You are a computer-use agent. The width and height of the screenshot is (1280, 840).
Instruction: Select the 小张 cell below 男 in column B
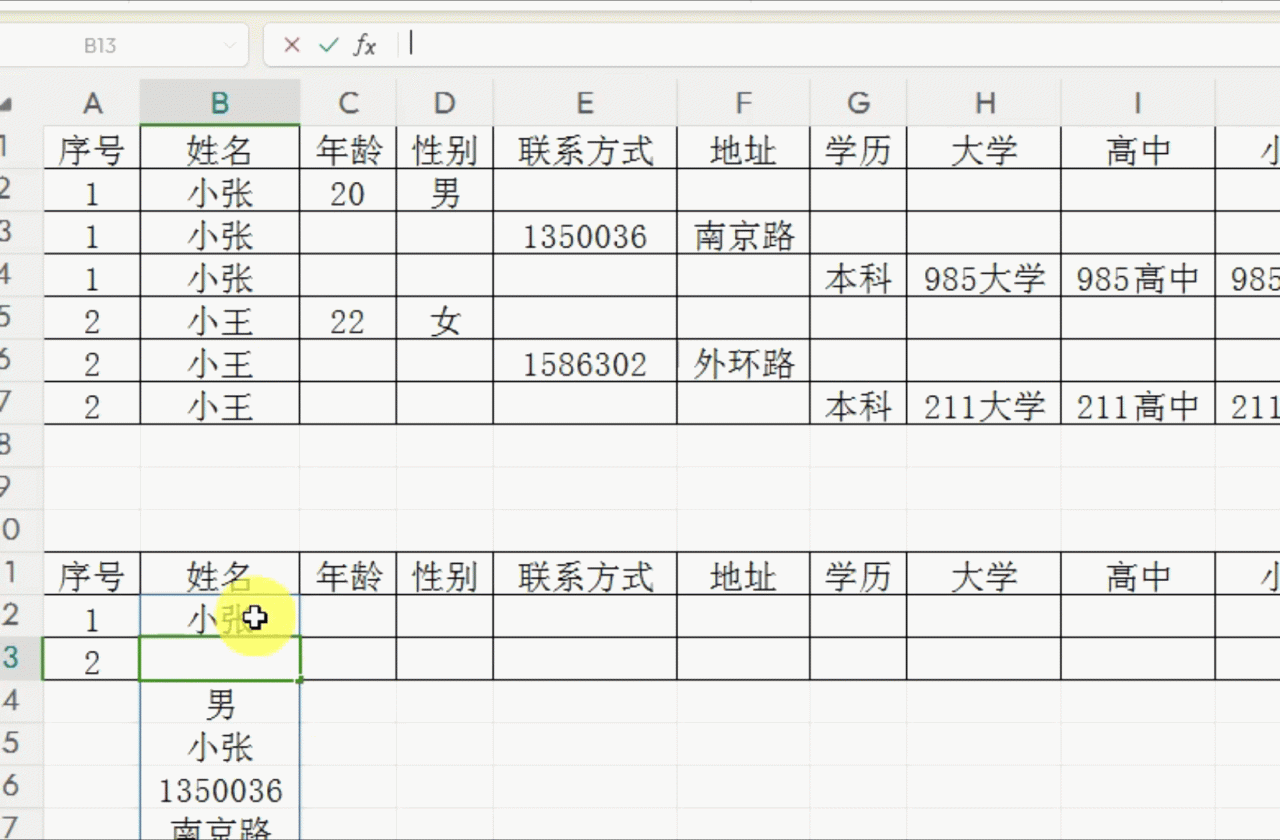220,746
